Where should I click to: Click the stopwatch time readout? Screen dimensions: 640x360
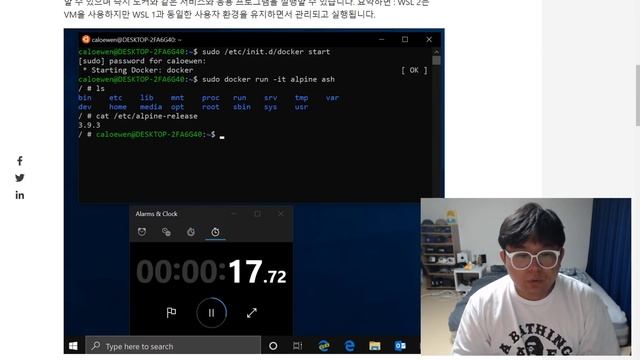point(211,271)
